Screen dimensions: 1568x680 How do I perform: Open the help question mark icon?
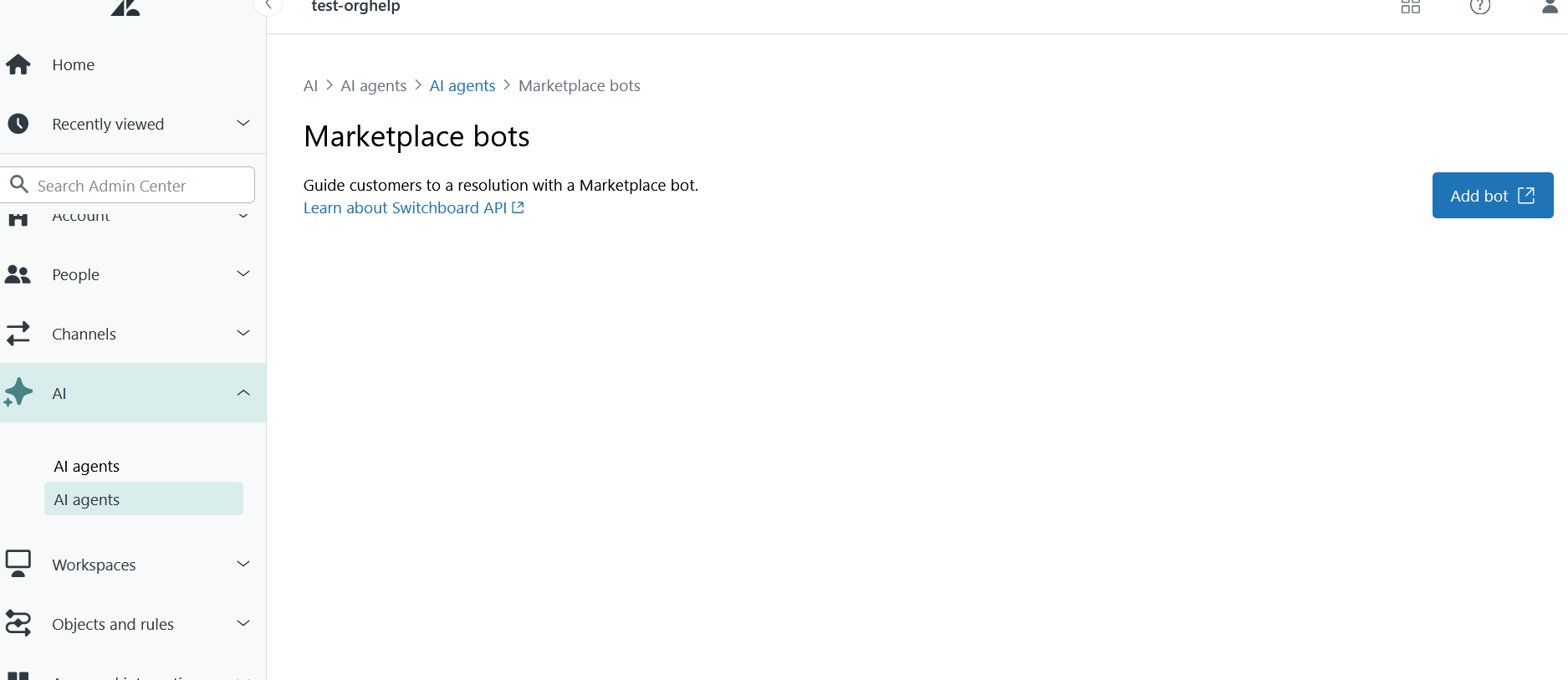[x=1480, y=7]
